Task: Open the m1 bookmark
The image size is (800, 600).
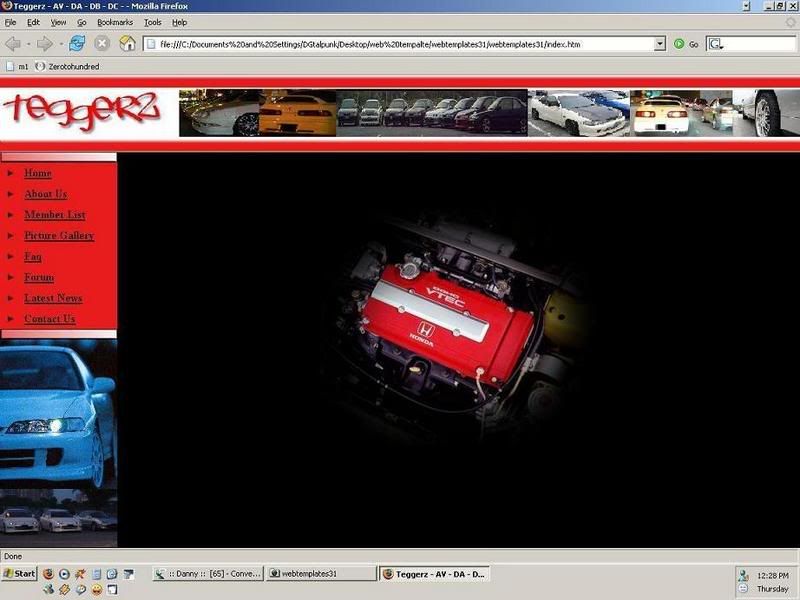Action: (17, 66)
